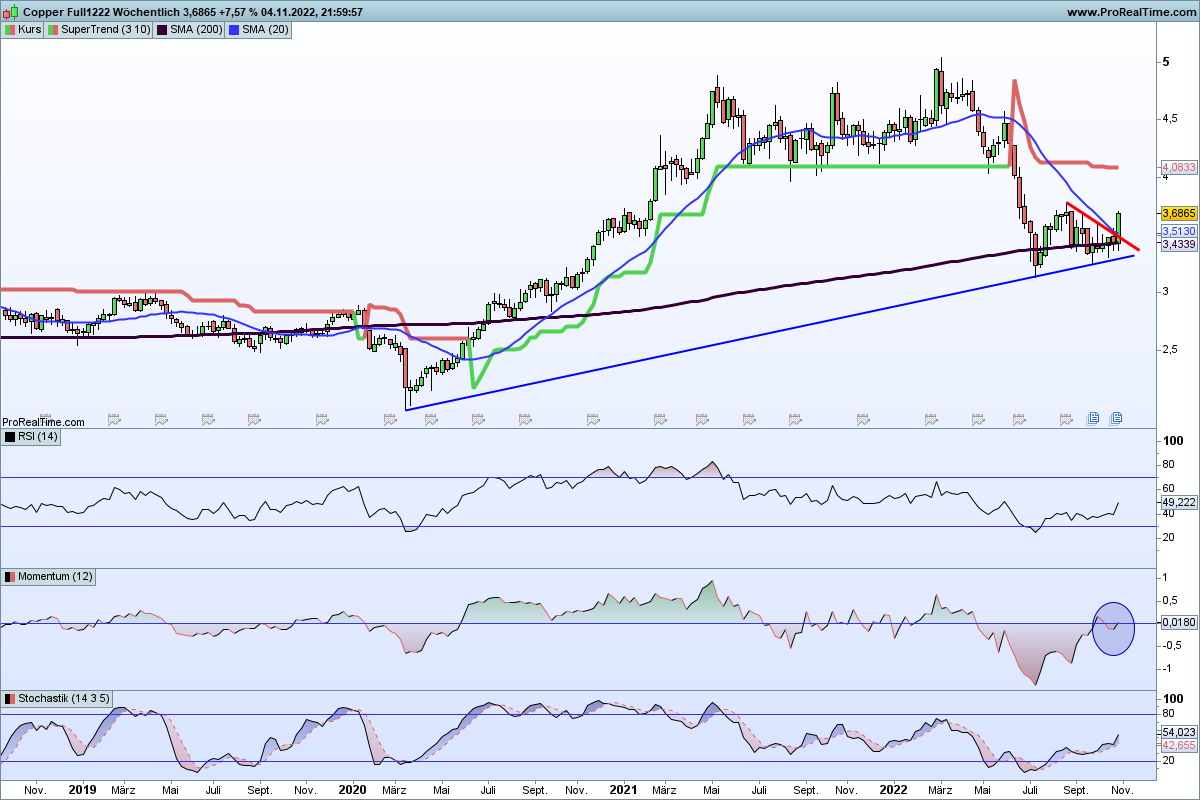Click the blue ellipse on Momentum panel
Screen dimensions: 1200x800
point(1113,628)
